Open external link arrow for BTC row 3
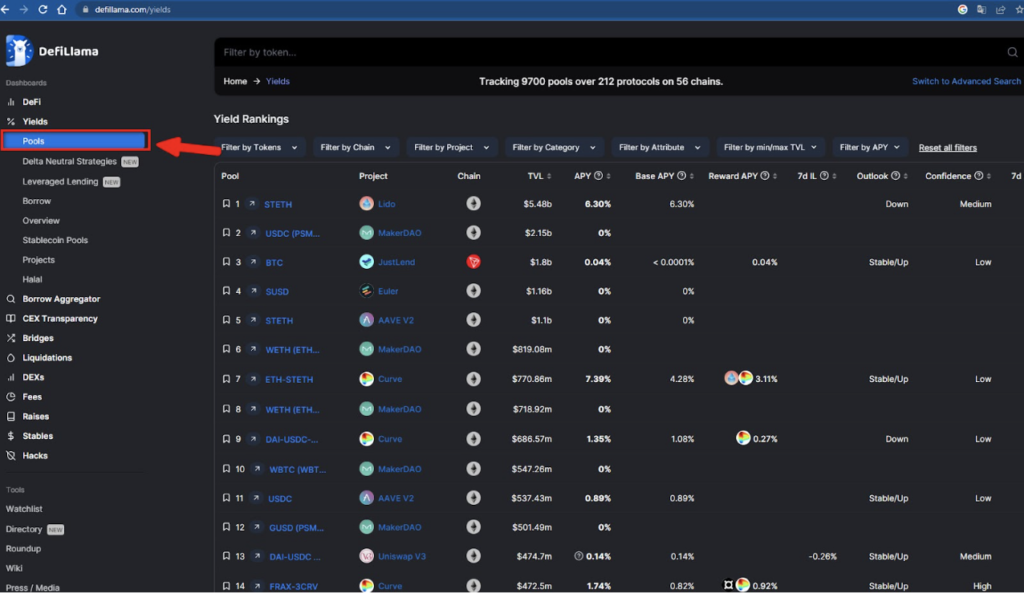 tap(253, 262)
